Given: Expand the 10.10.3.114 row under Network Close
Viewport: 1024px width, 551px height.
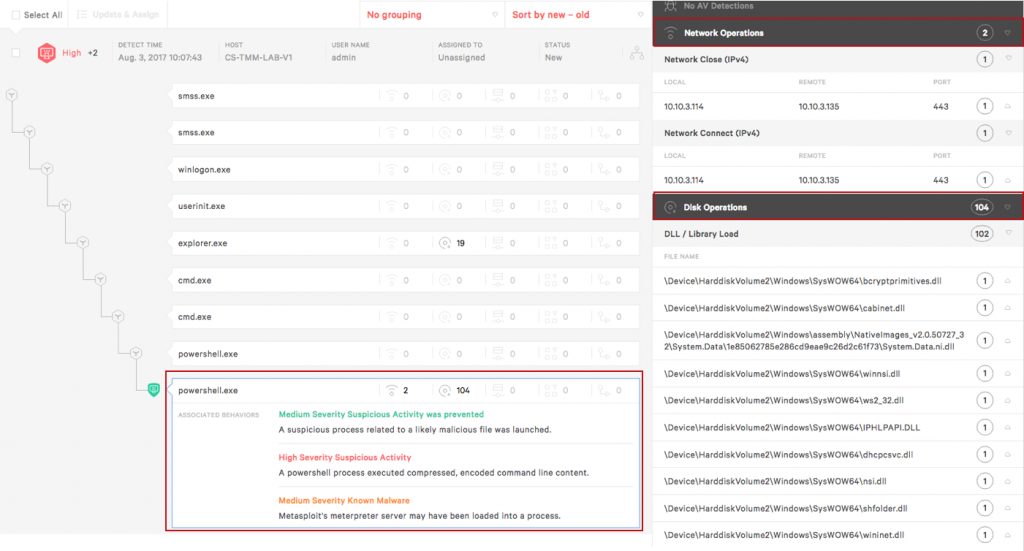Looking at the screenshot, I should [x=1008, y=106].
